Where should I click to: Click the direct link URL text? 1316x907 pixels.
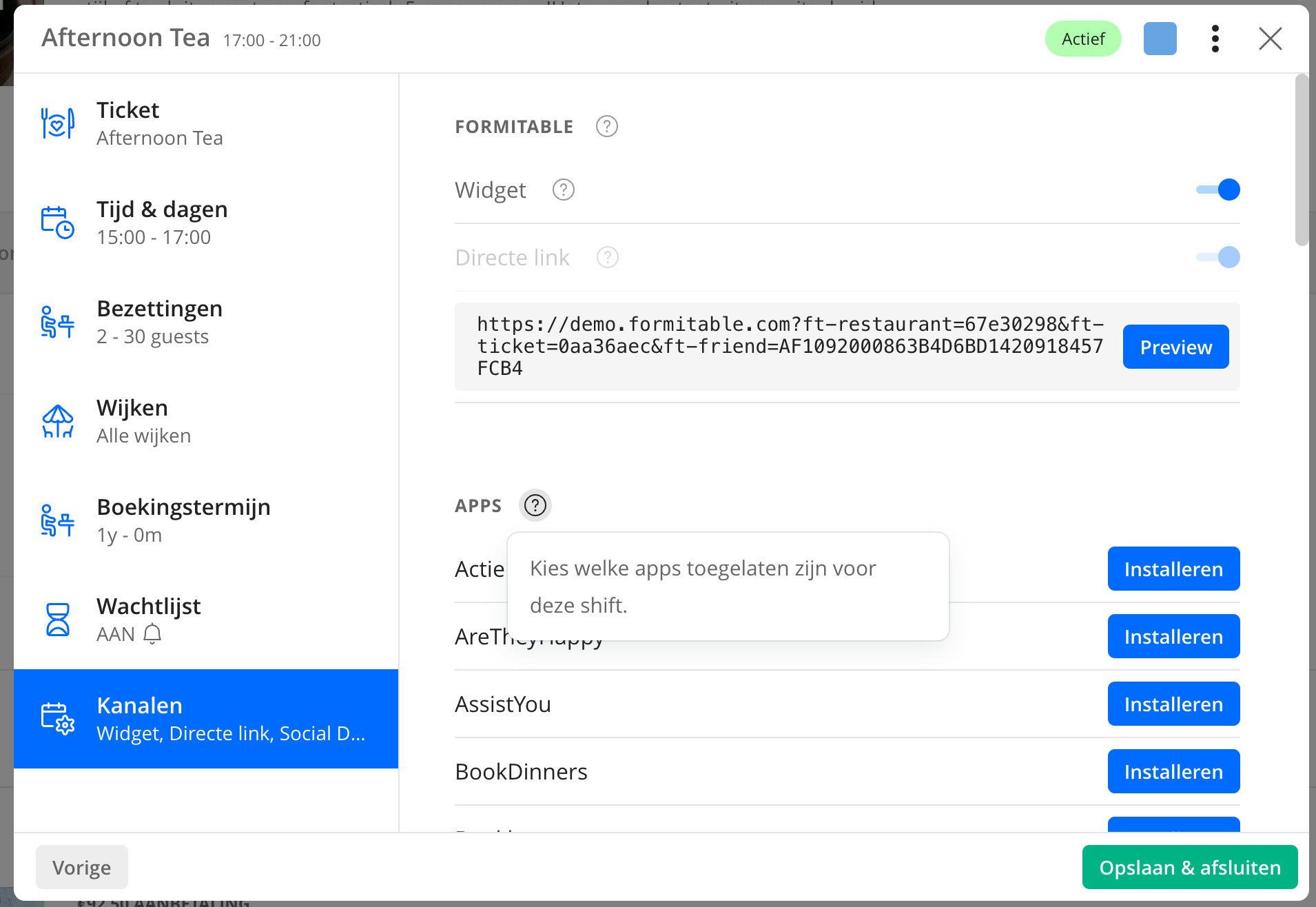point(790,346)
